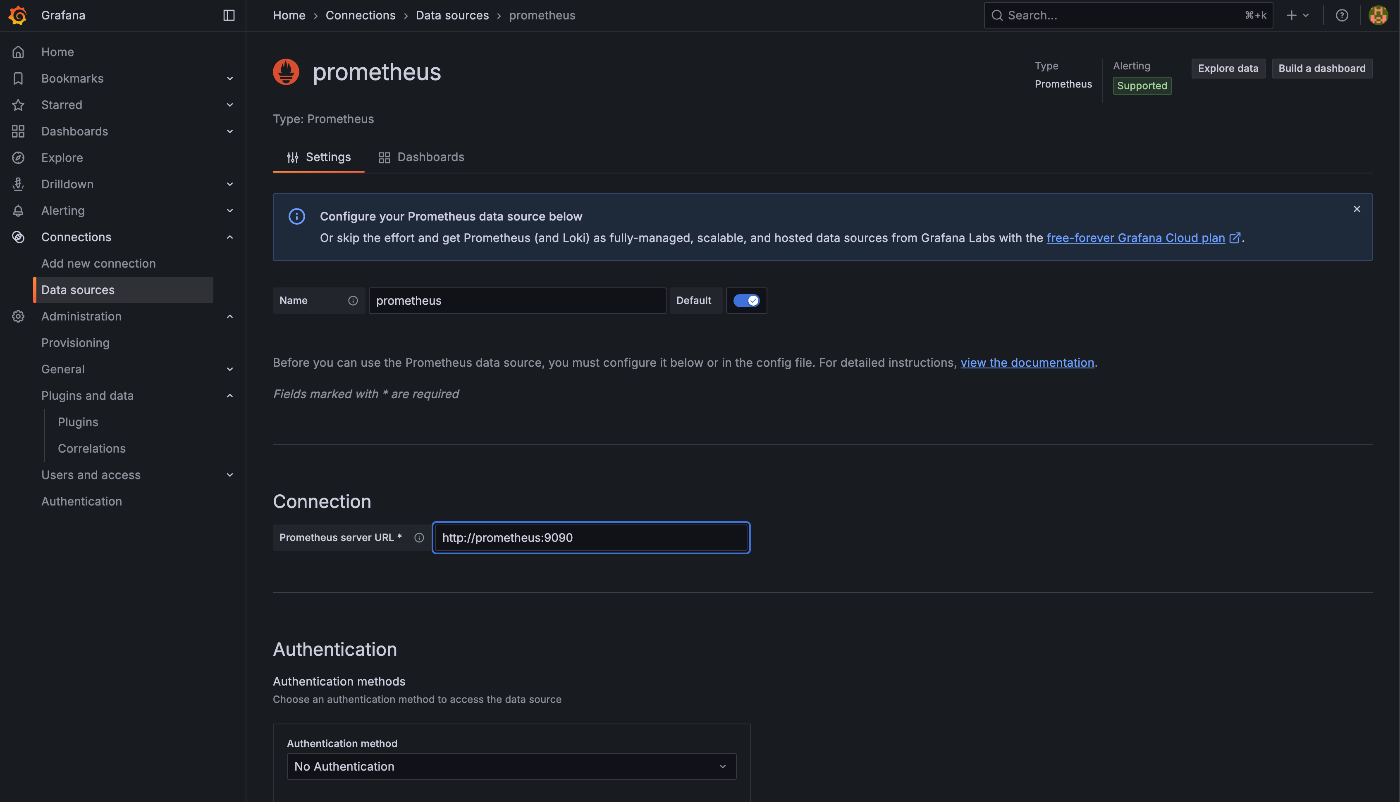1400x802 pixels.
Task: Switch to the Settings tab
Action: pos(318,157)
